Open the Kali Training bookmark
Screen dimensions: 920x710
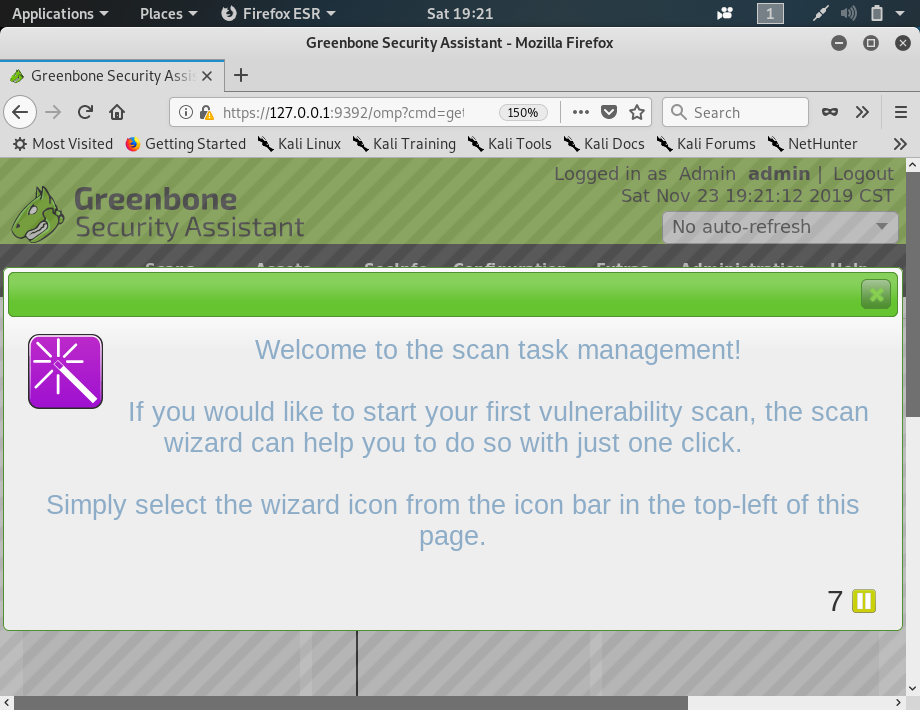[404, 144]
